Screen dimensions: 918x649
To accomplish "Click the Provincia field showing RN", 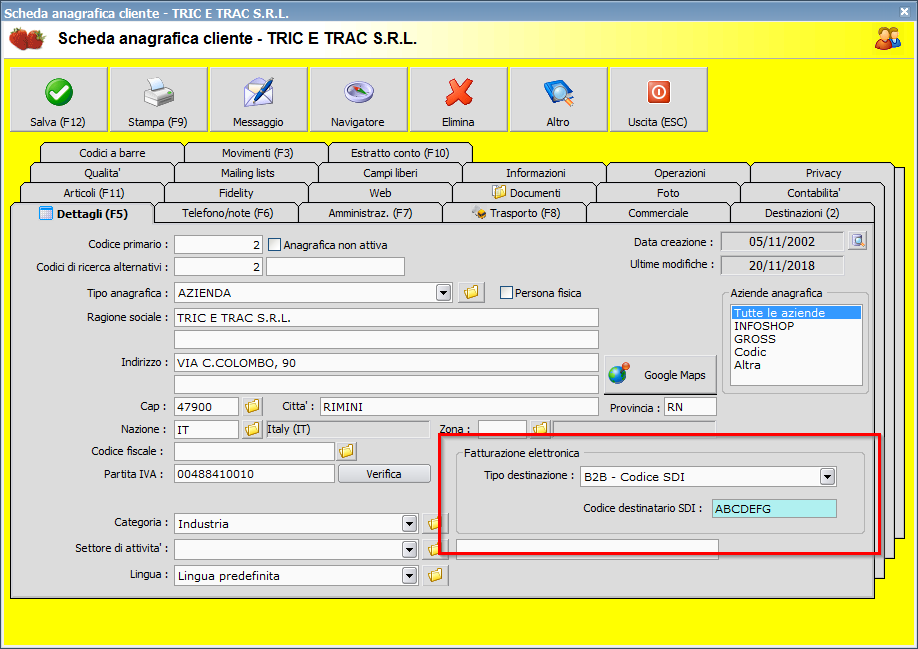I will point(690,407).
